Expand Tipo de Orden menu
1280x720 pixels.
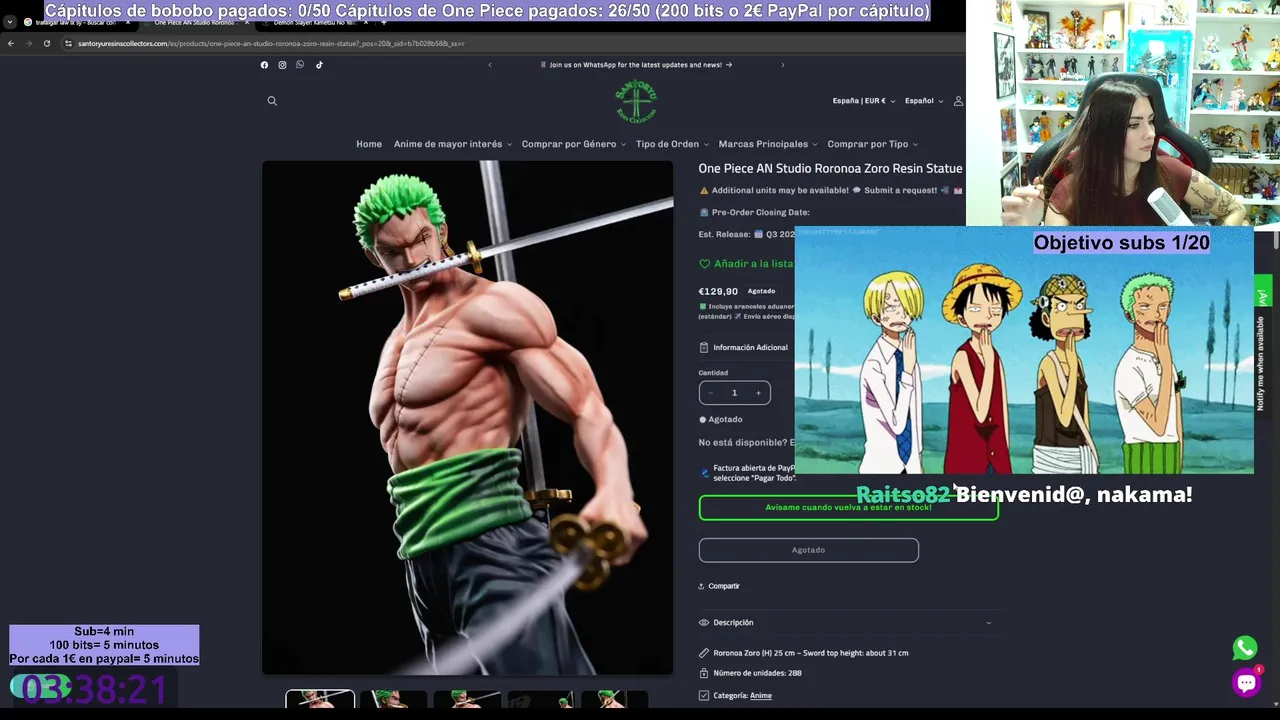[x=672, y=144]
